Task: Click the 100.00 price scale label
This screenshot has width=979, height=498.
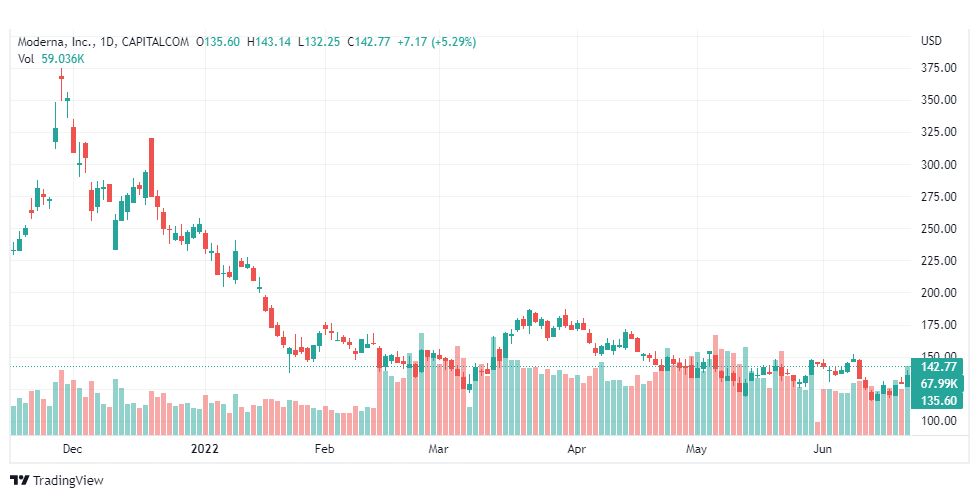Action: 939,421
